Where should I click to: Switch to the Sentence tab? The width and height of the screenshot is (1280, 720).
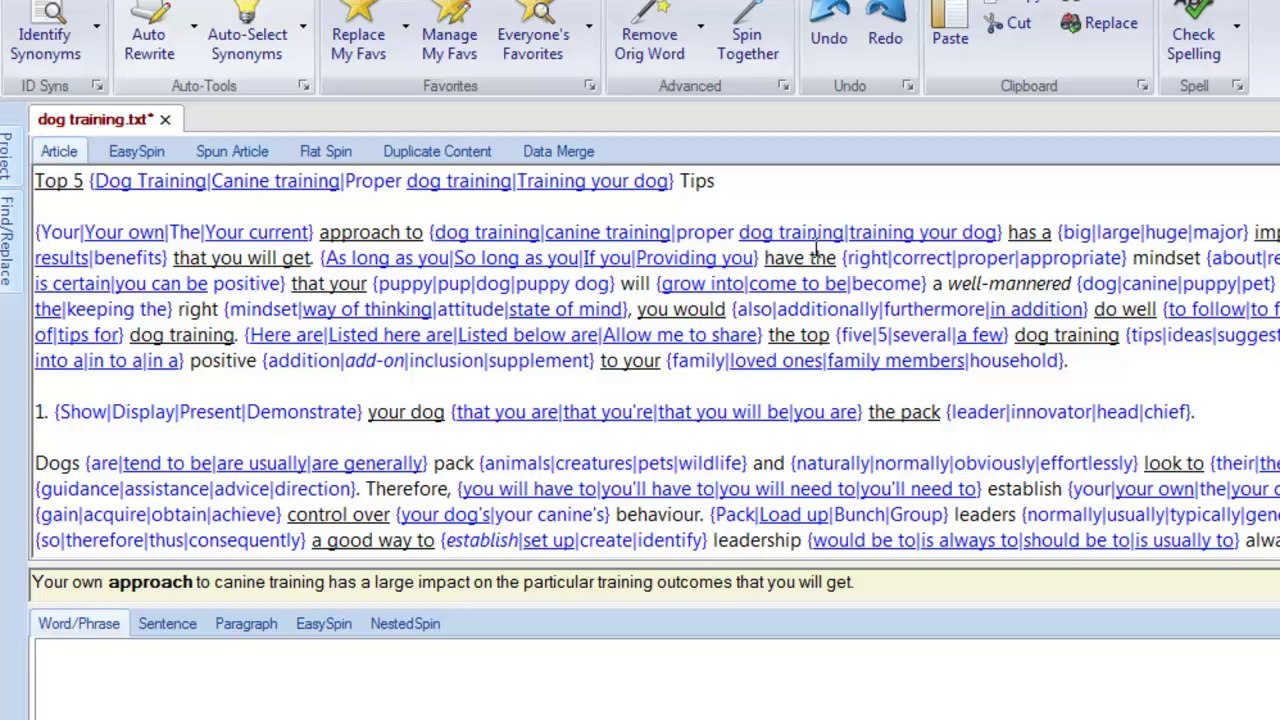(167, 623)
